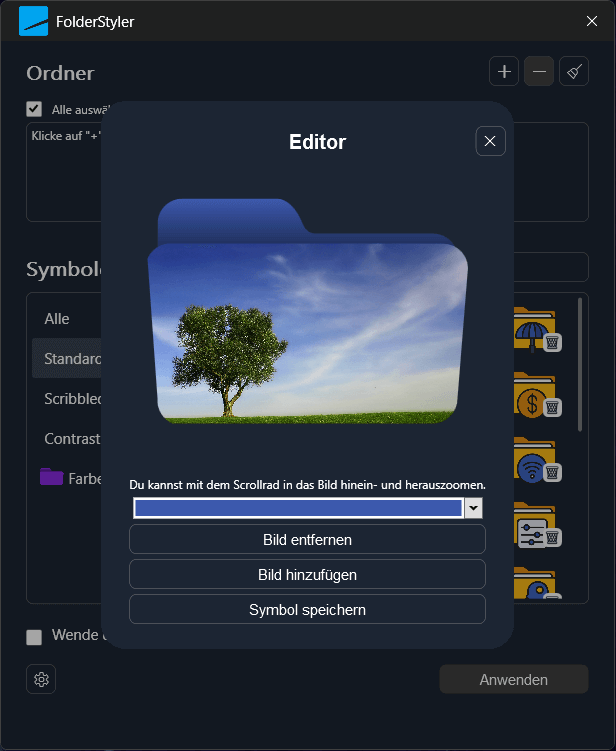This screenshot has height=751, width=616.
Task: Select the Wi-Fi folder symbol
Action: point(531,459)
